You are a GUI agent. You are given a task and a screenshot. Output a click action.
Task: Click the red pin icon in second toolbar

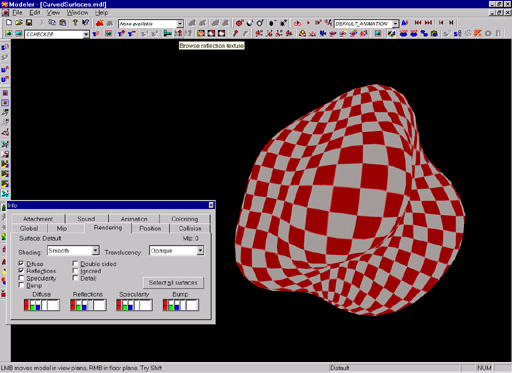click(235, 33)
